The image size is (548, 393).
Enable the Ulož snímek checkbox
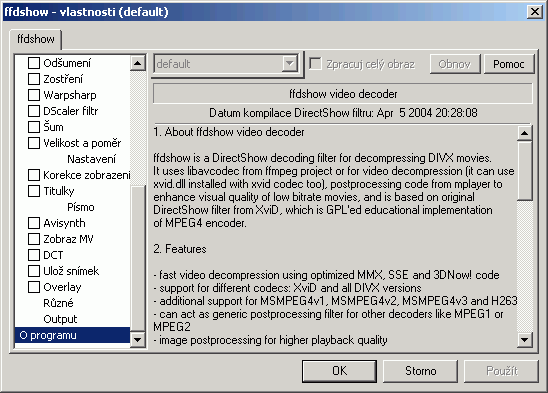click(x=34, y=271)
